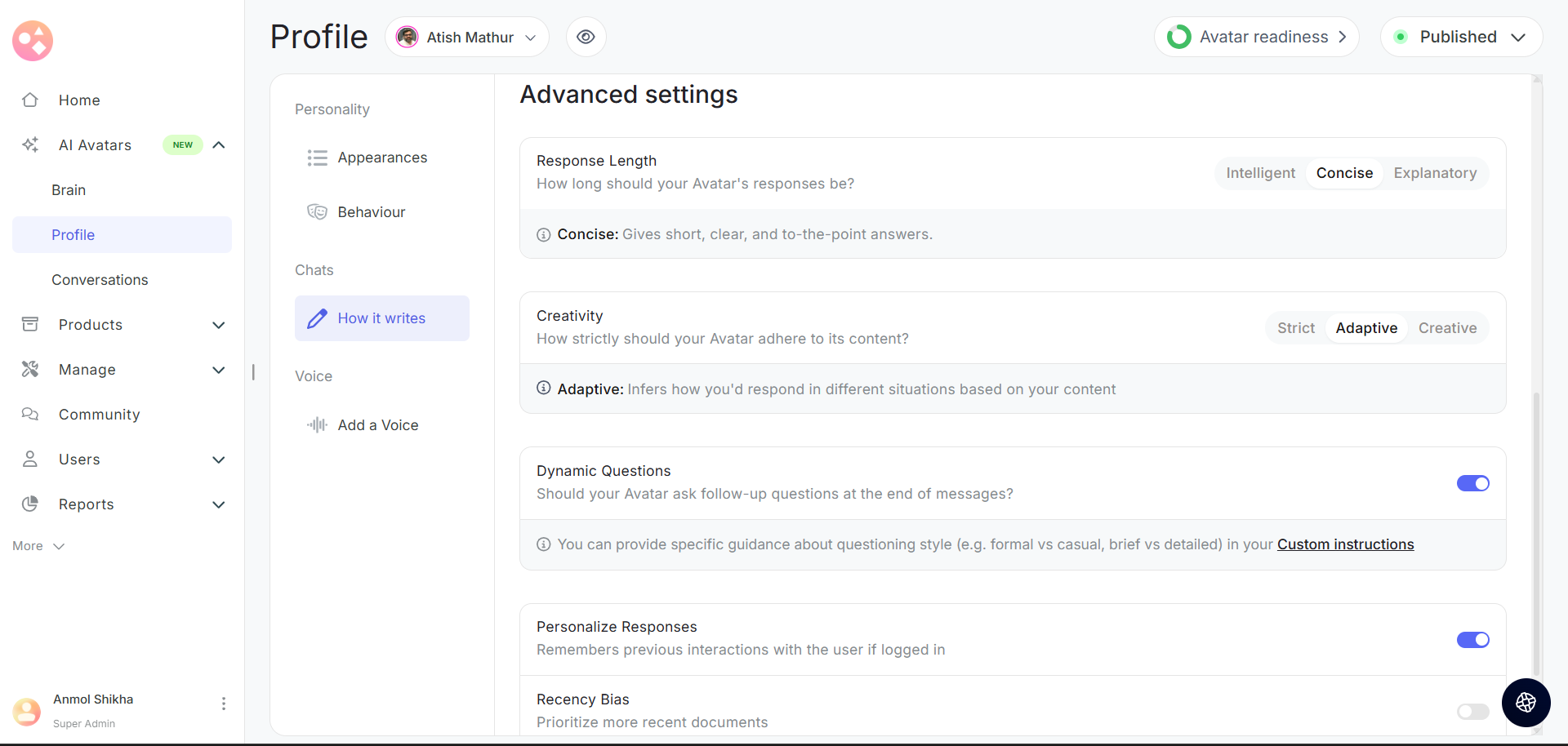Viewport: 1568px width, 746px height.
Task: Click the Community chat icon
Action: point(30,414)
